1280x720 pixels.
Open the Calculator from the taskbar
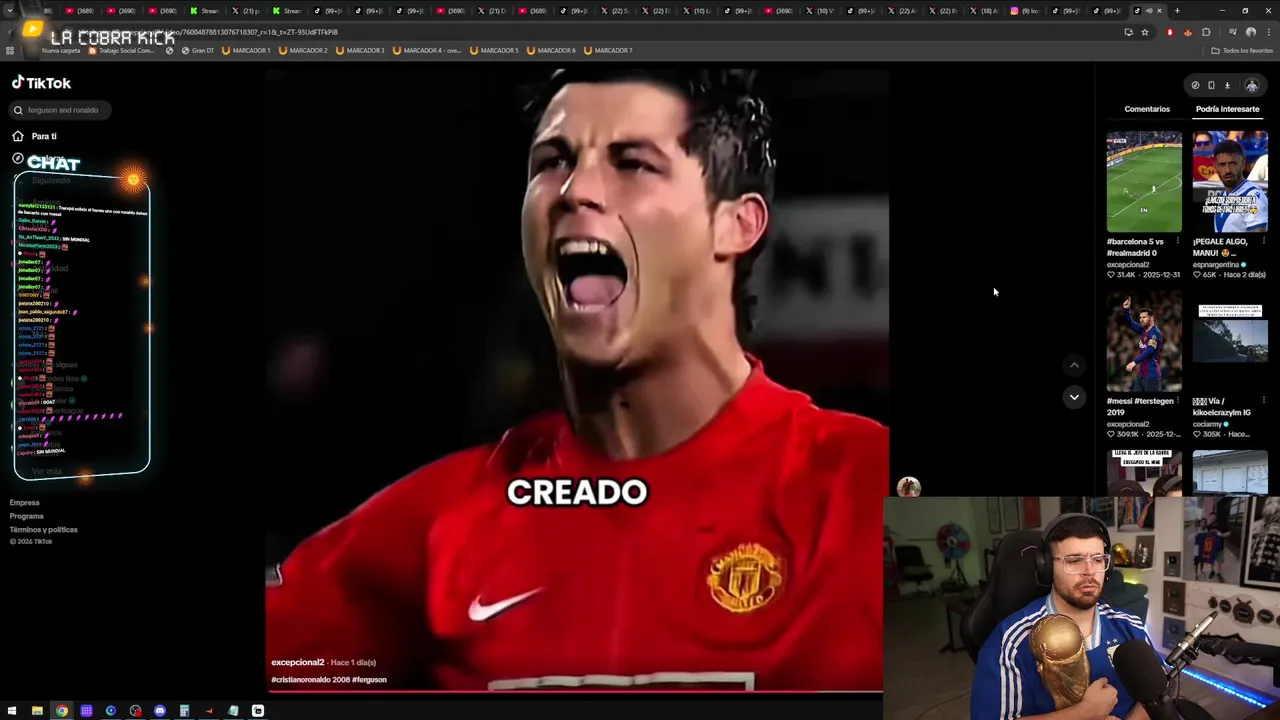pos(184,711)
